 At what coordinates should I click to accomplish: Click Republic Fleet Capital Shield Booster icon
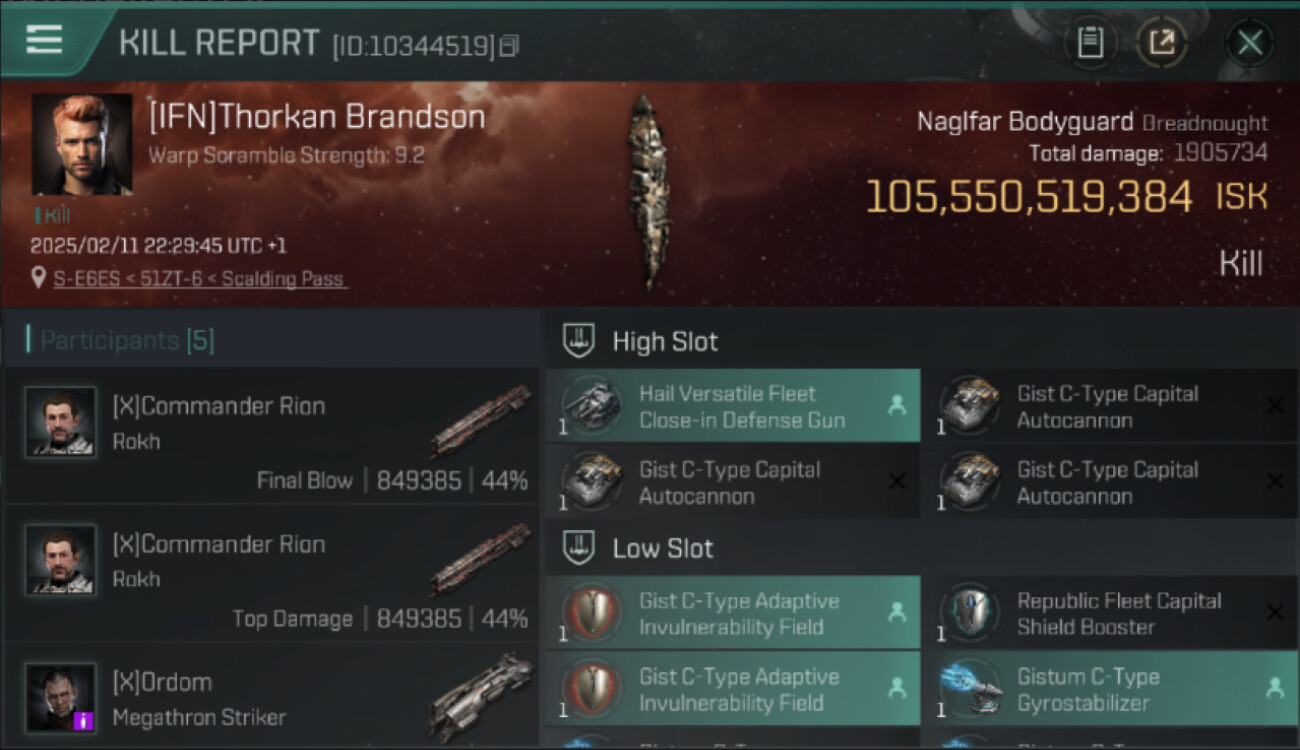click(968, 613)
